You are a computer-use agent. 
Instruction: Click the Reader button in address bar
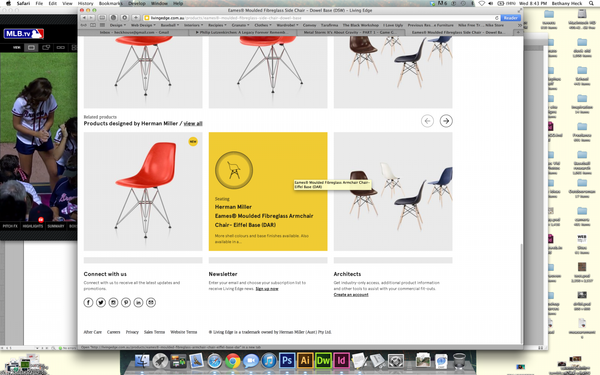[510, 18]
